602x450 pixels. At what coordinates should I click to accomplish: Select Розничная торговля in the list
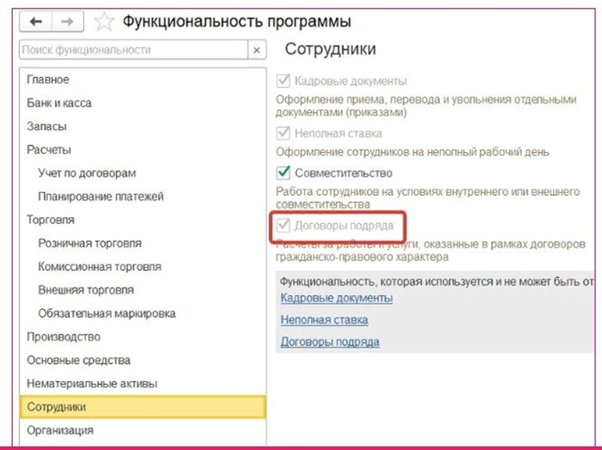(89, 243)
